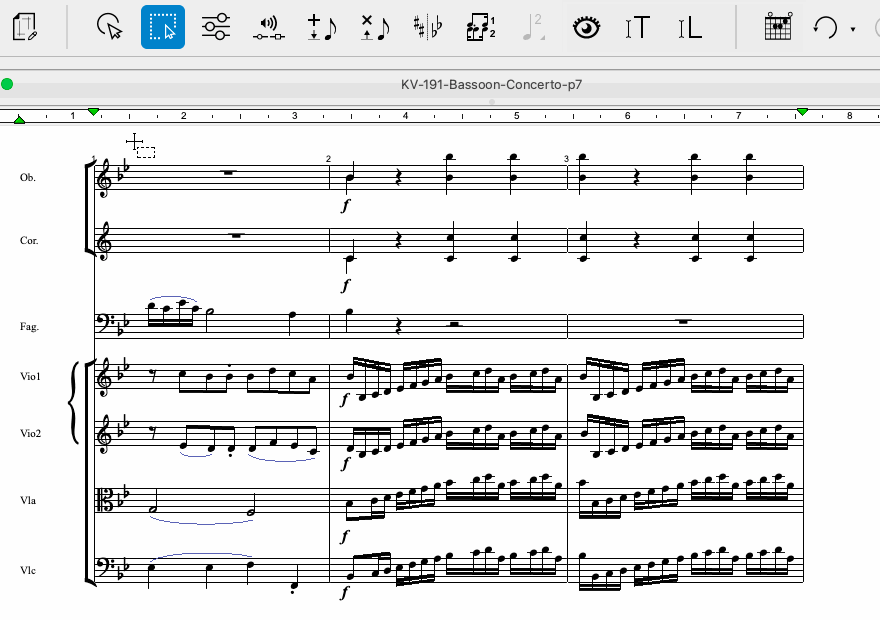
Task: Expand the undo history dropdown arrow
Action: pyautogui.click(x=852, y=29)
